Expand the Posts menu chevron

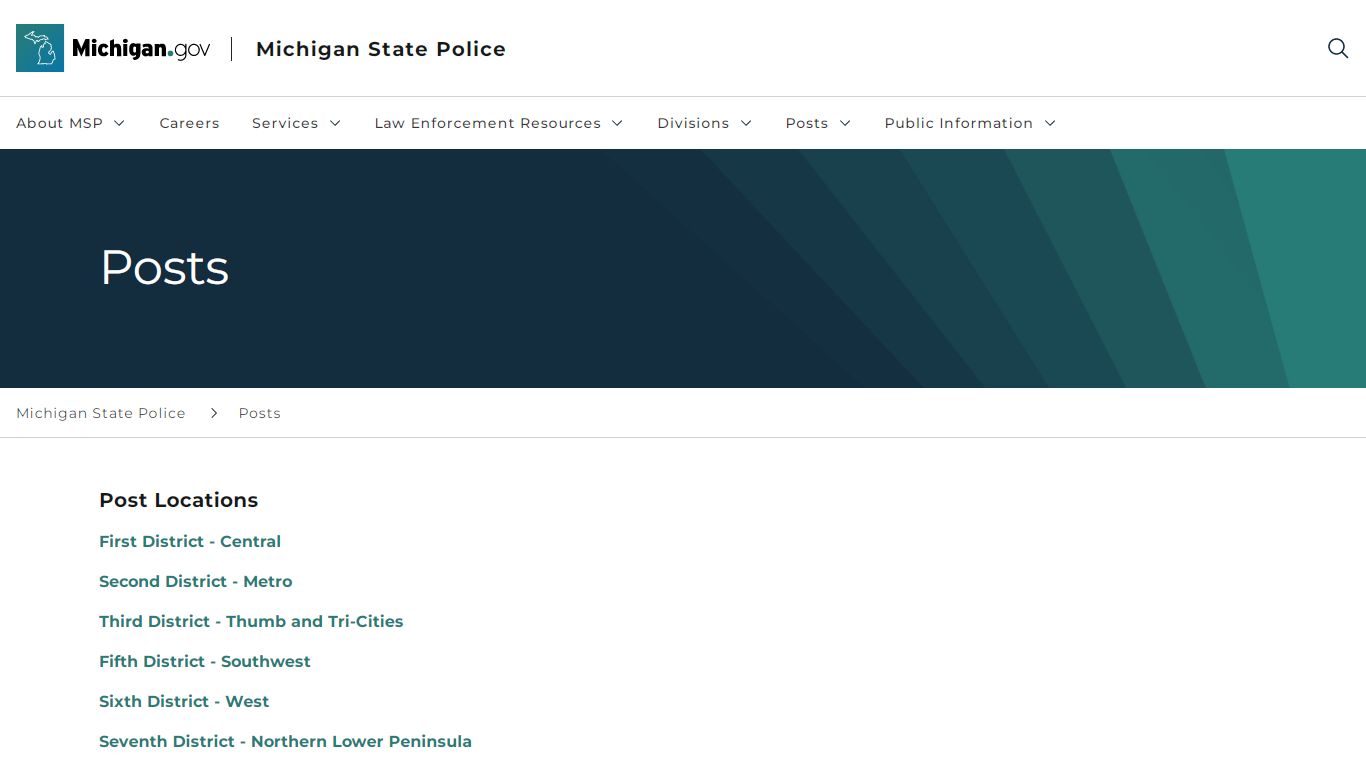pos(845,123)
